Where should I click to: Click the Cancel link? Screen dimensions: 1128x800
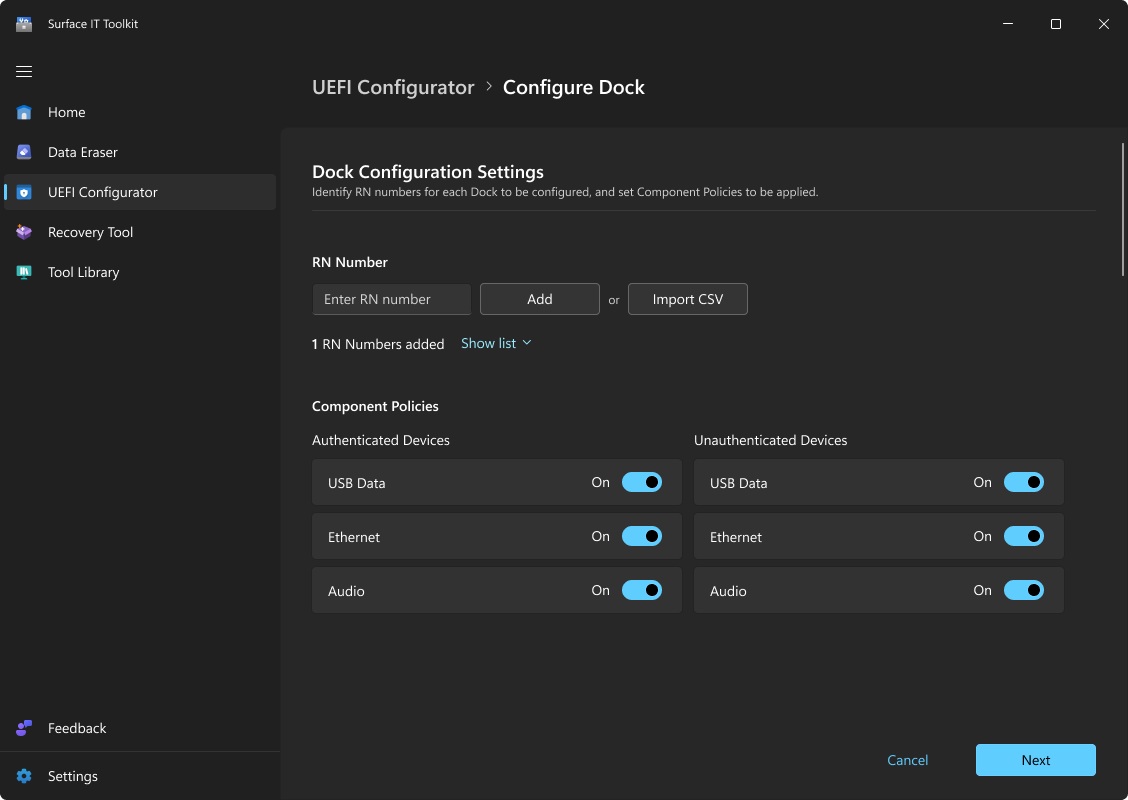907,760
